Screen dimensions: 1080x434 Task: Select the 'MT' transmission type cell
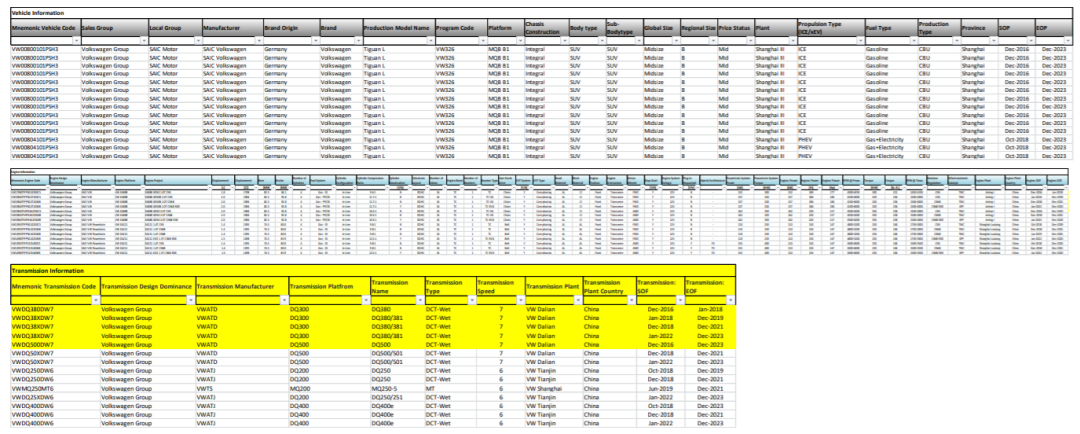(450, 389)
